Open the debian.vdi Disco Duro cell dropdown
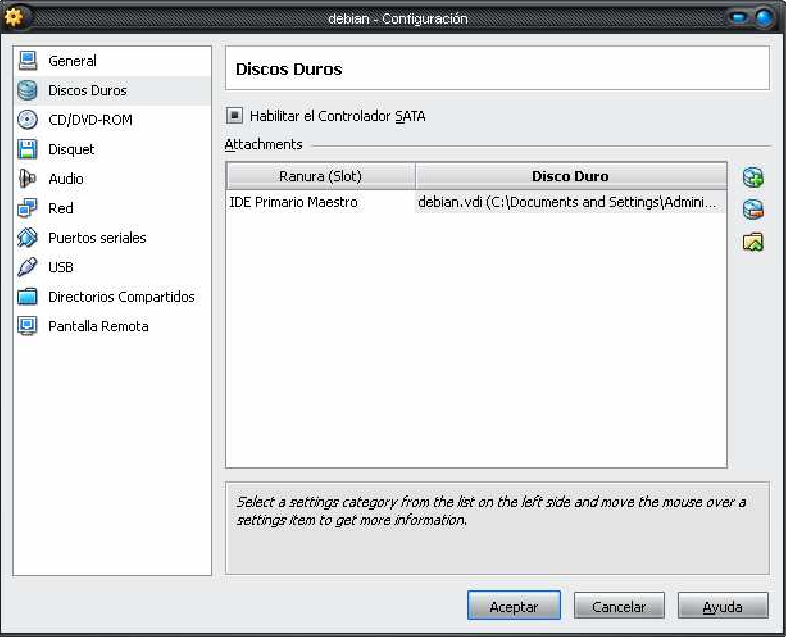 pos(570,203)
